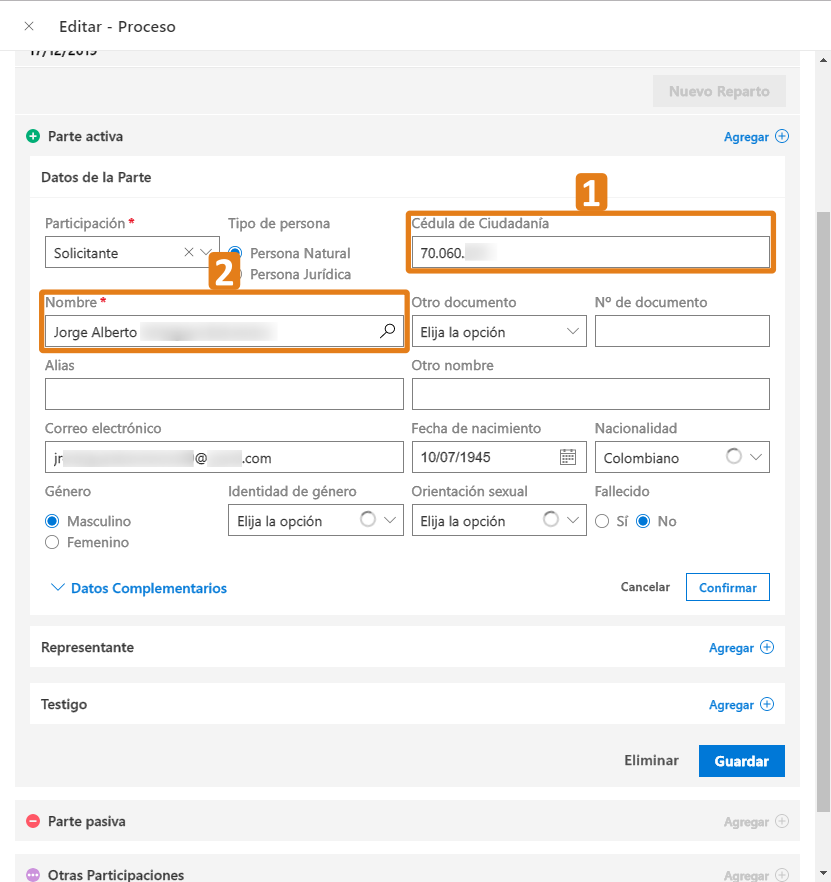The width and height of the screenshot is (831, 882).
Task: Click the Nombre input field
Action: point(224,331)
